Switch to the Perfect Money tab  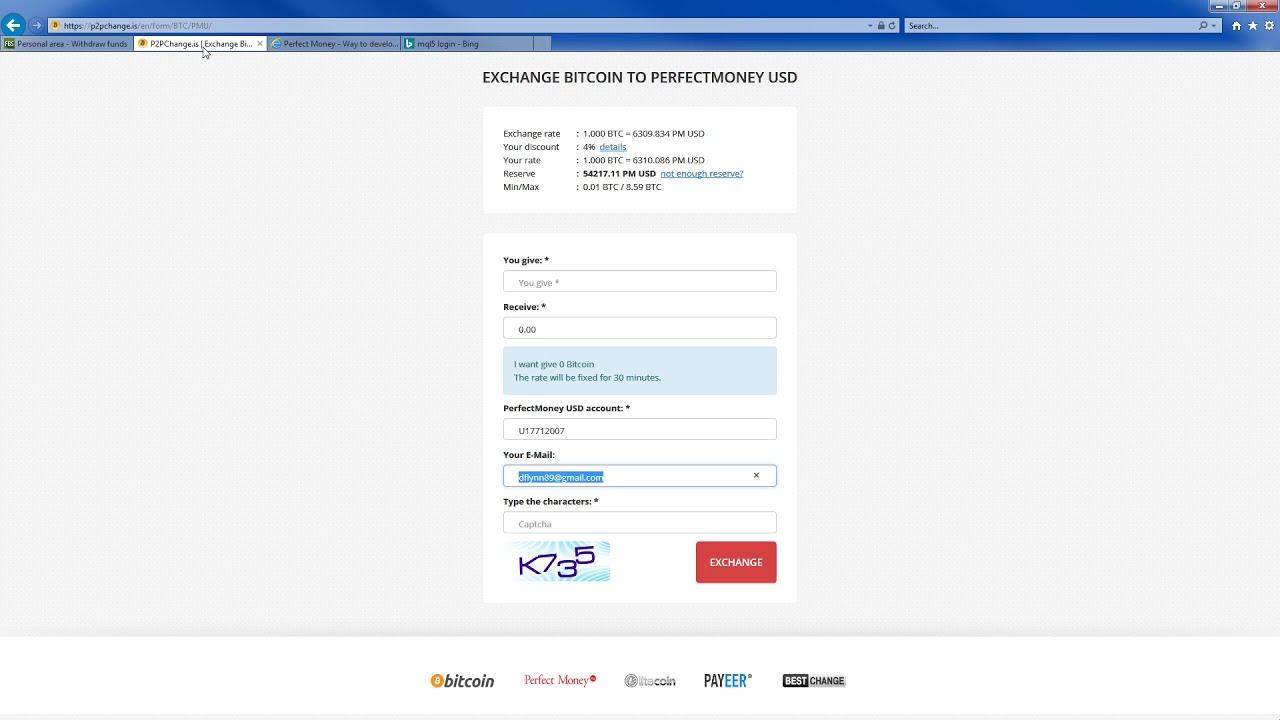335,44
